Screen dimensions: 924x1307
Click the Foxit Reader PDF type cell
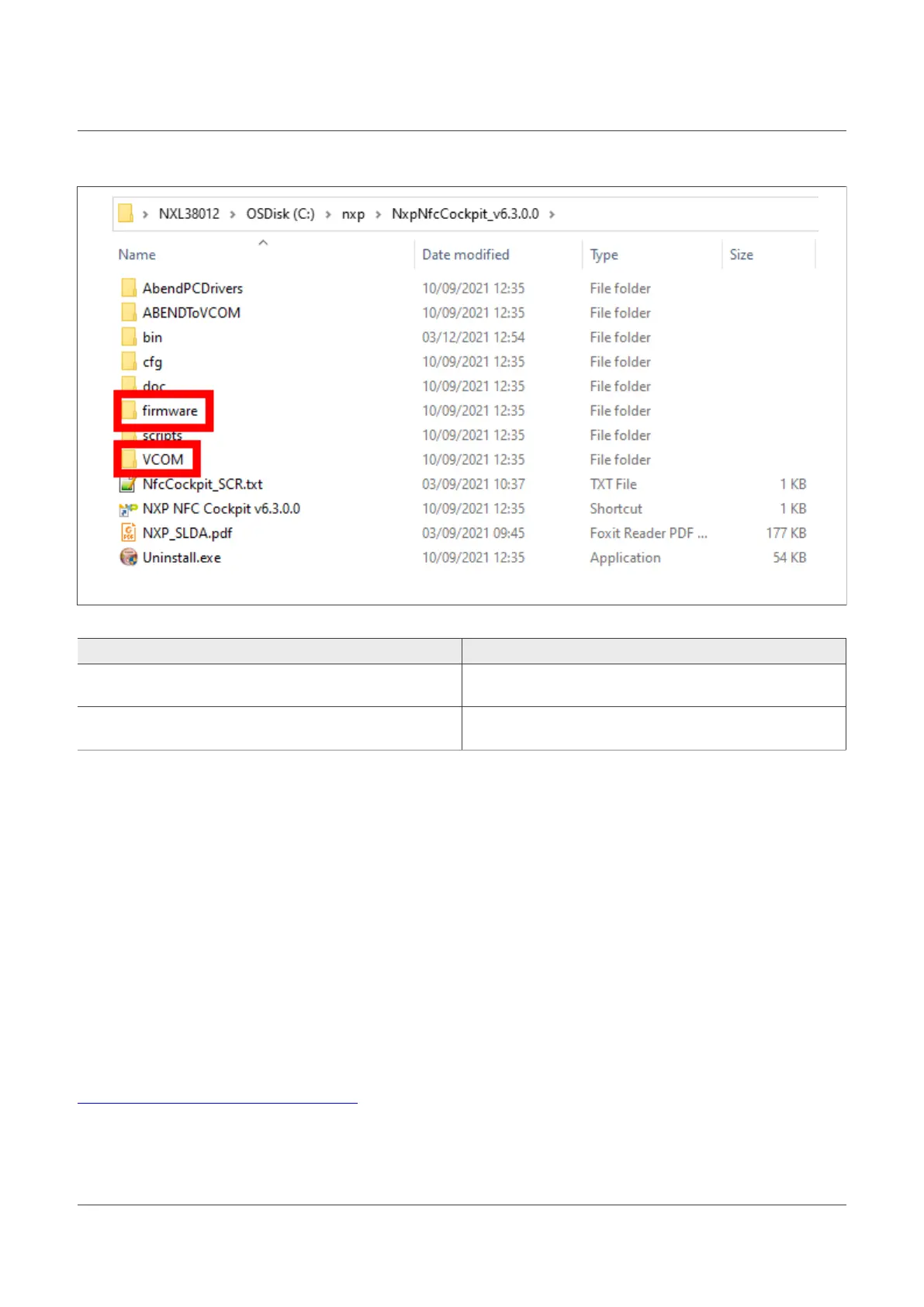pyautogui.click(x=649, y=533)
